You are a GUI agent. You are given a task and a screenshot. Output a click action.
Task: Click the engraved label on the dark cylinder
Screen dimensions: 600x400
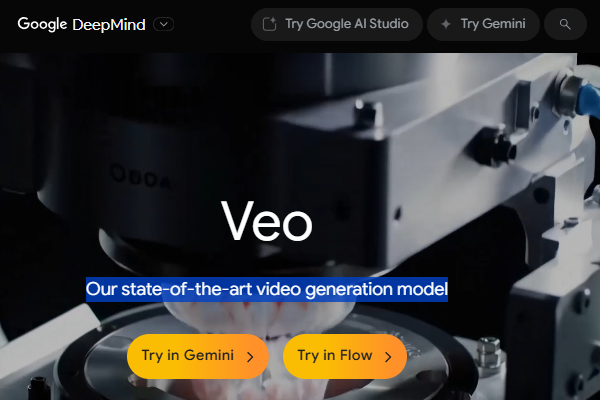click(140, 177)
